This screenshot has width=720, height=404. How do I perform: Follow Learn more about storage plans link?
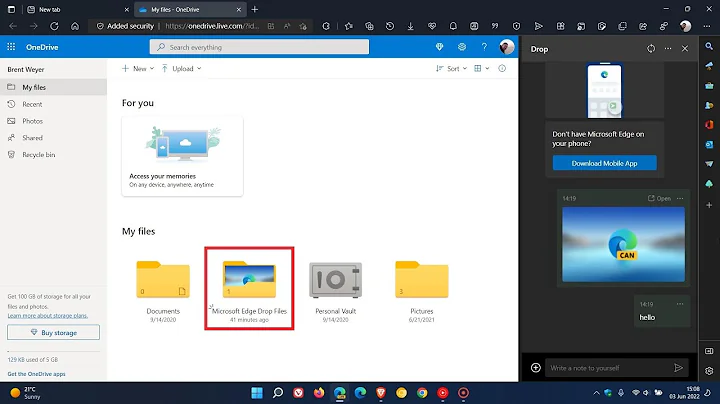pos(48,316)
